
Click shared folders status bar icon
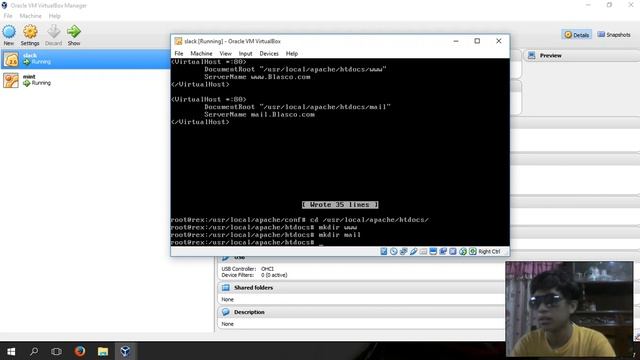423,251
